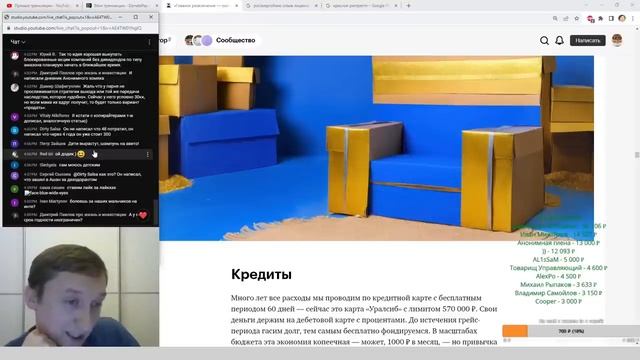Open the search magnifier on the article site

click(544, 40)
